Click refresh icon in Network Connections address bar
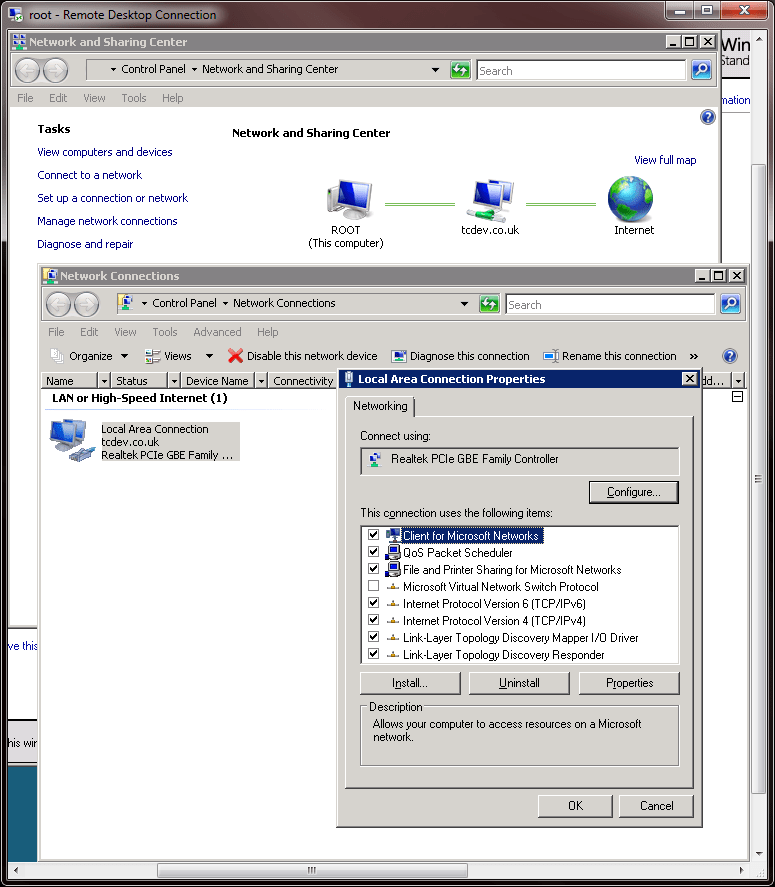775x887 pixels. (489, 304)
